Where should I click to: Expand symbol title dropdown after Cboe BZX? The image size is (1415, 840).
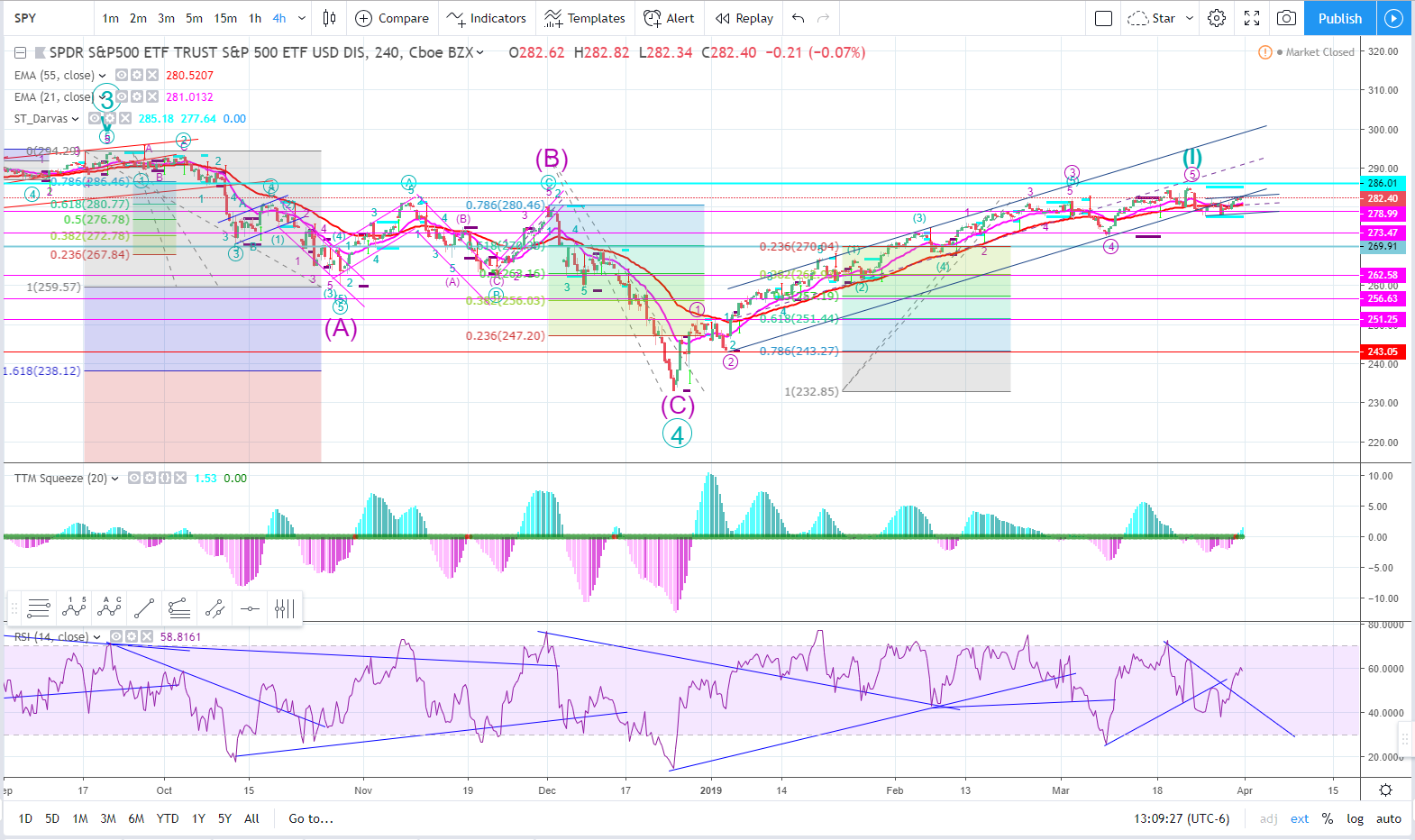tap(480, 52)
